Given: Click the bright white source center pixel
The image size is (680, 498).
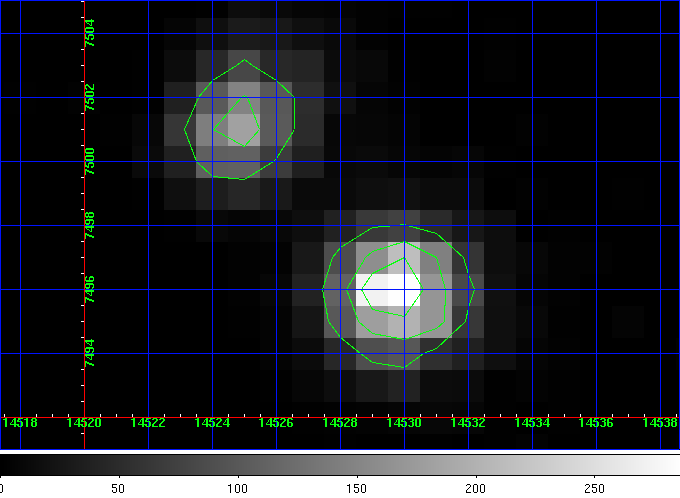Looking at the screenshot, I should pos(404,290).
